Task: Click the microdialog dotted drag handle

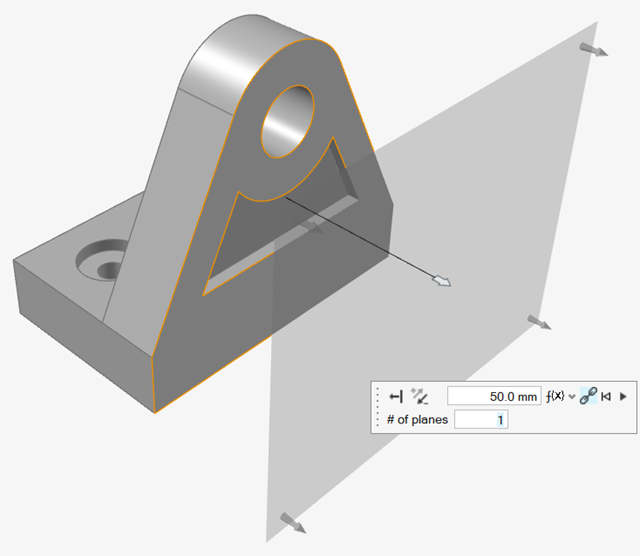Action: point(378,407)
